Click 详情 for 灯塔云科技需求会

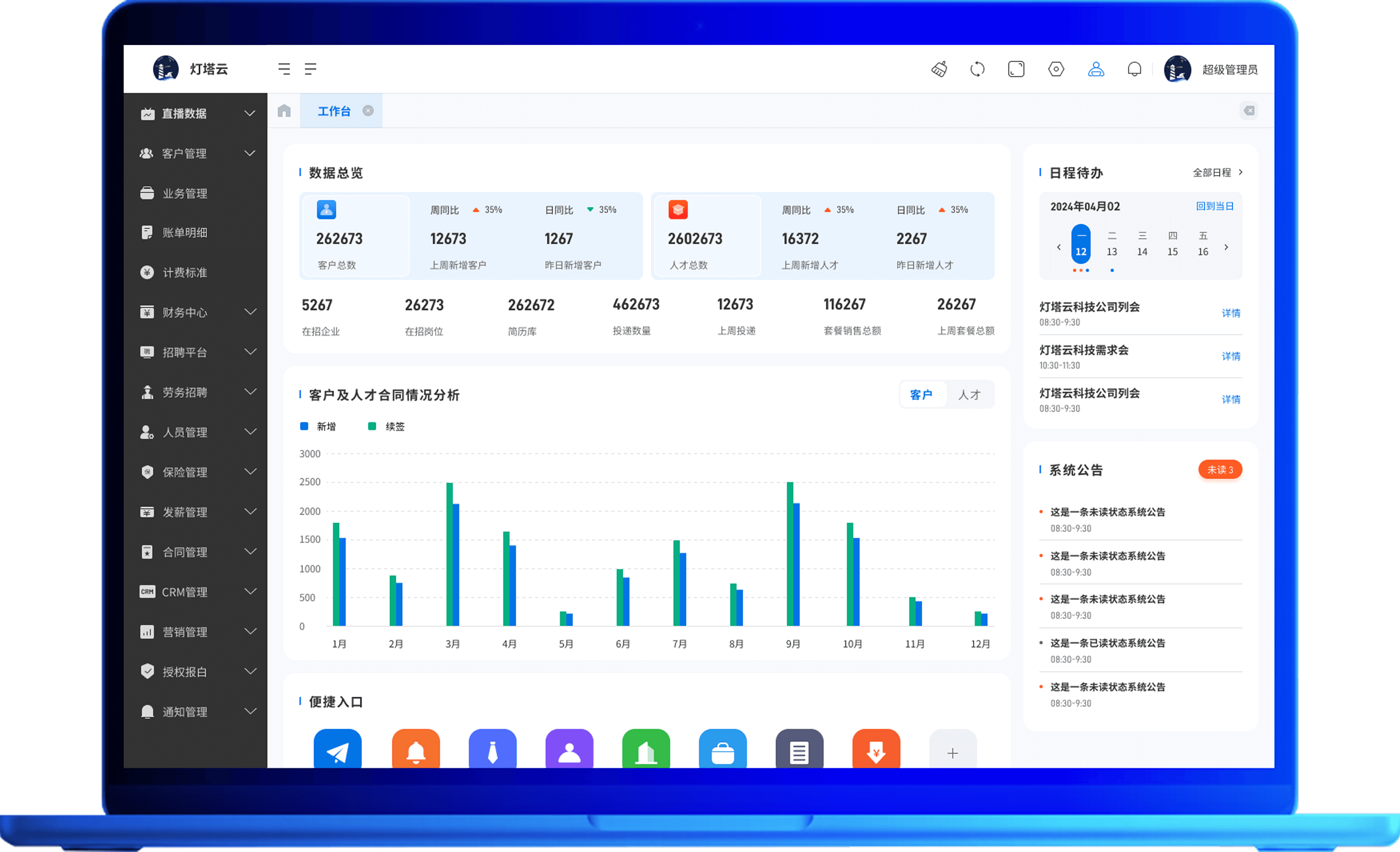coord(1231,355)
